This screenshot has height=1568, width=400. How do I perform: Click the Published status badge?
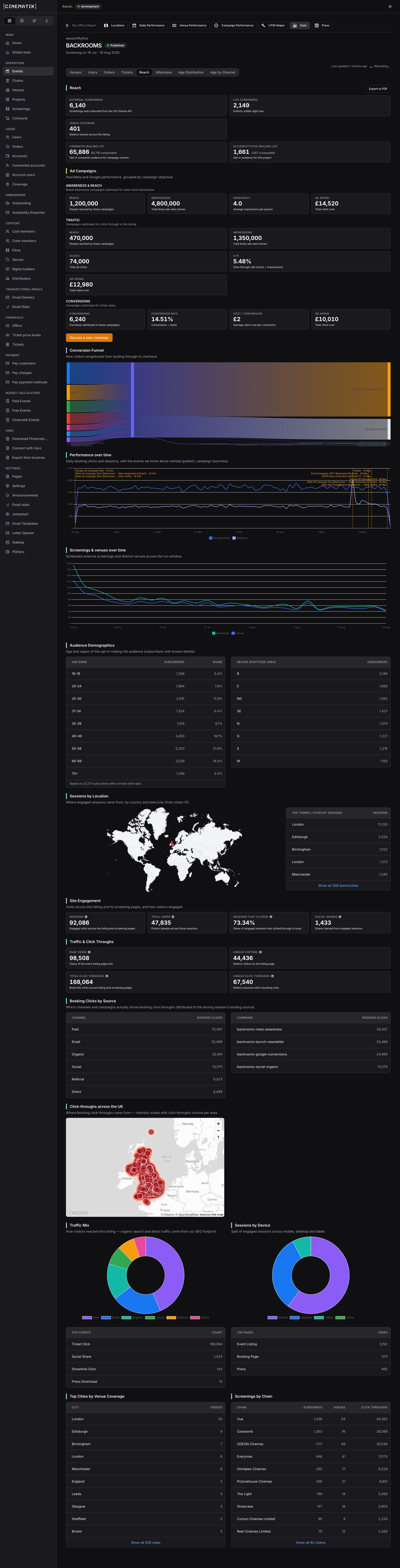(x=115, y=46)
